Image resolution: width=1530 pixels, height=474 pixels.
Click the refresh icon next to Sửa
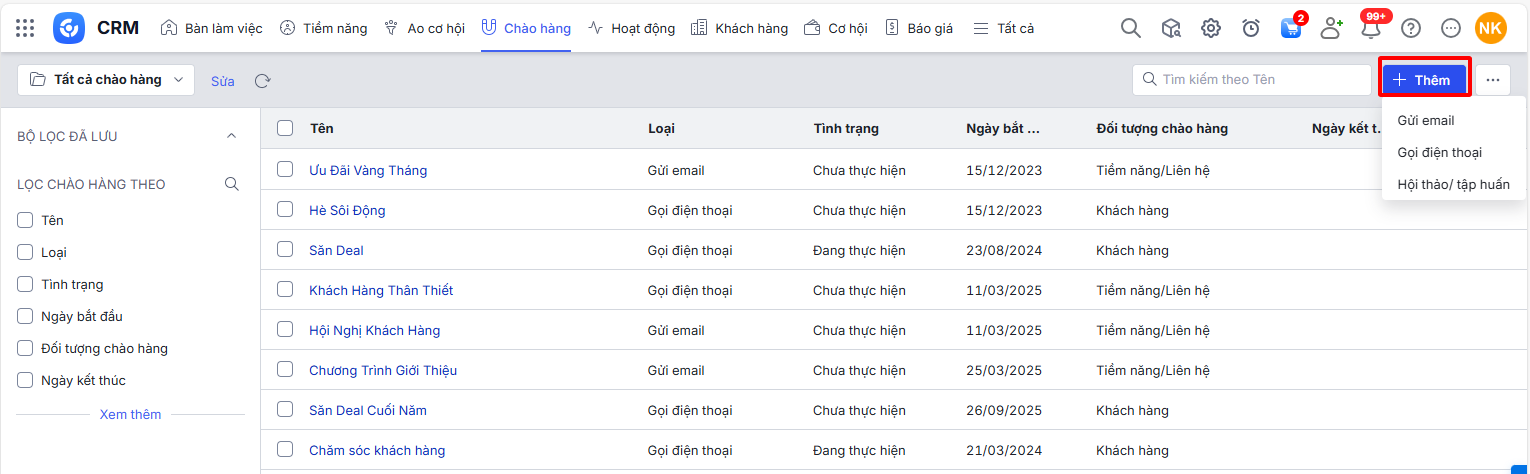coord(262,80)
